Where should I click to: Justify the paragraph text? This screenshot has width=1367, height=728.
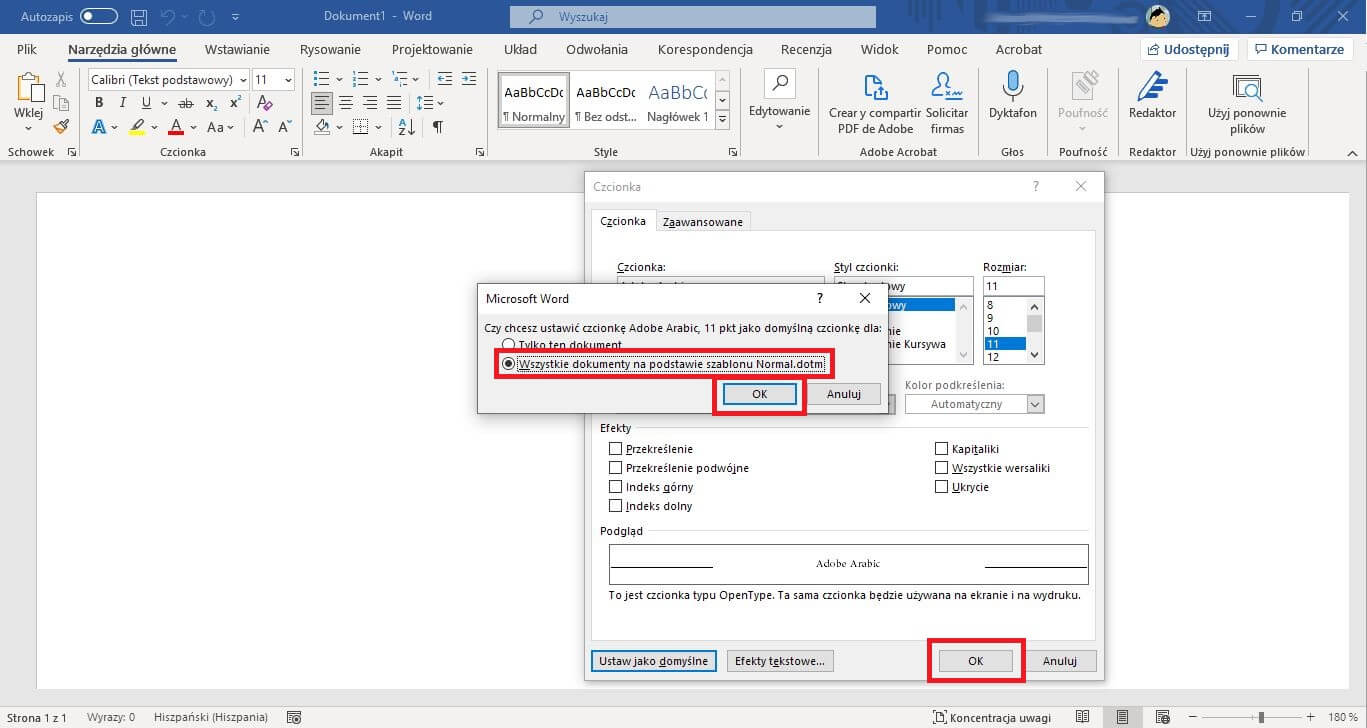click(394, 103)
